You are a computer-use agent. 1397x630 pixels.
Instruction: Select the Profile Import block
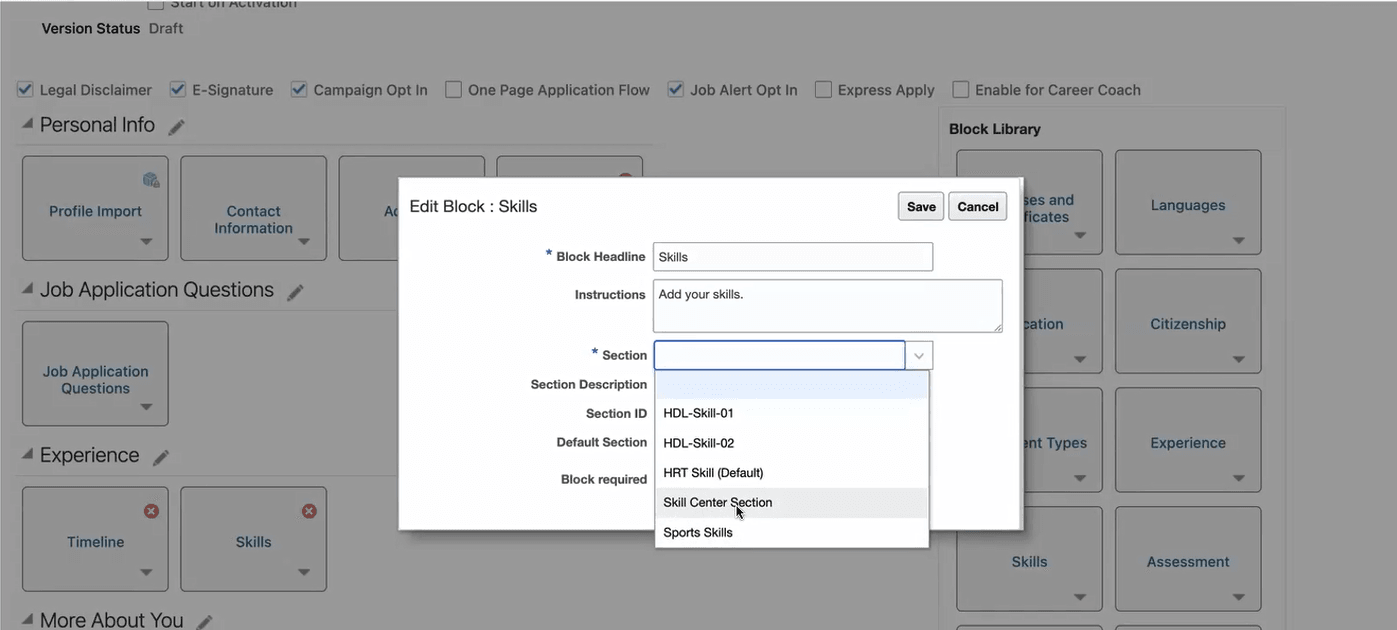click(95, 208)
